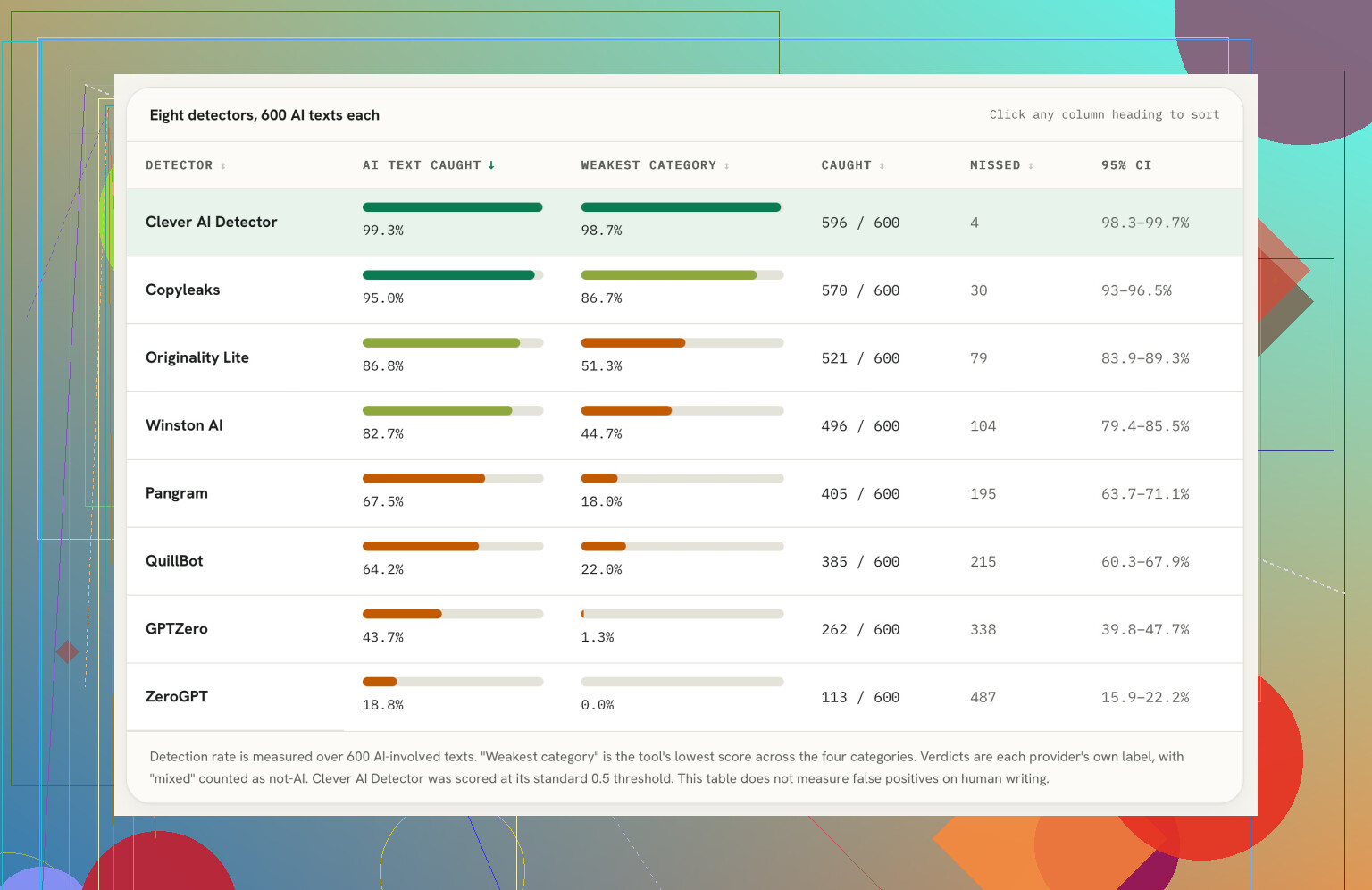Select the QuillBot row name
Viewport: 1372px width, 890px height.
174,561
